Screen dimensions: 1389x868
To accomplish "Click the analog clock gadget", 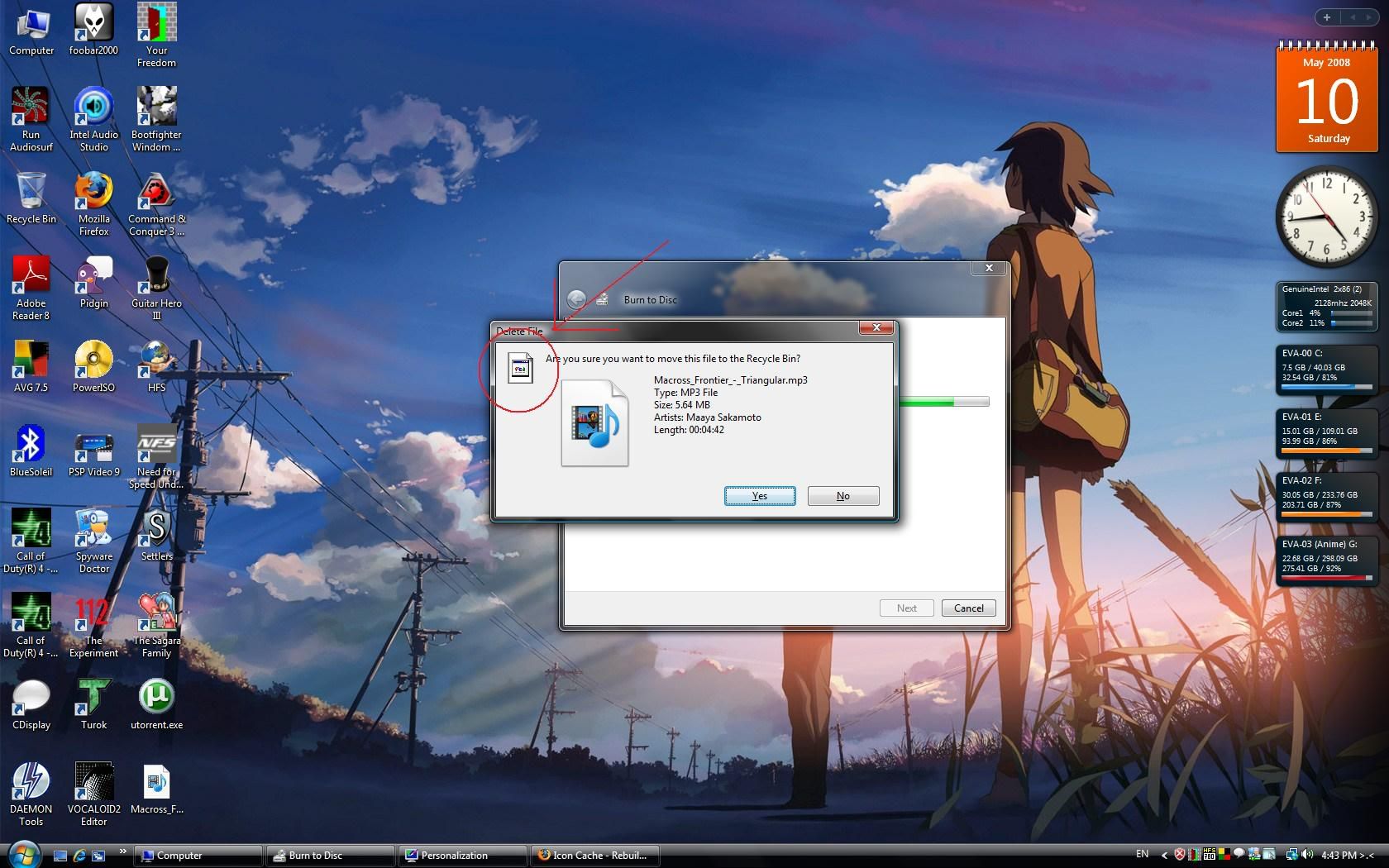I will (x=1326, y=216).
